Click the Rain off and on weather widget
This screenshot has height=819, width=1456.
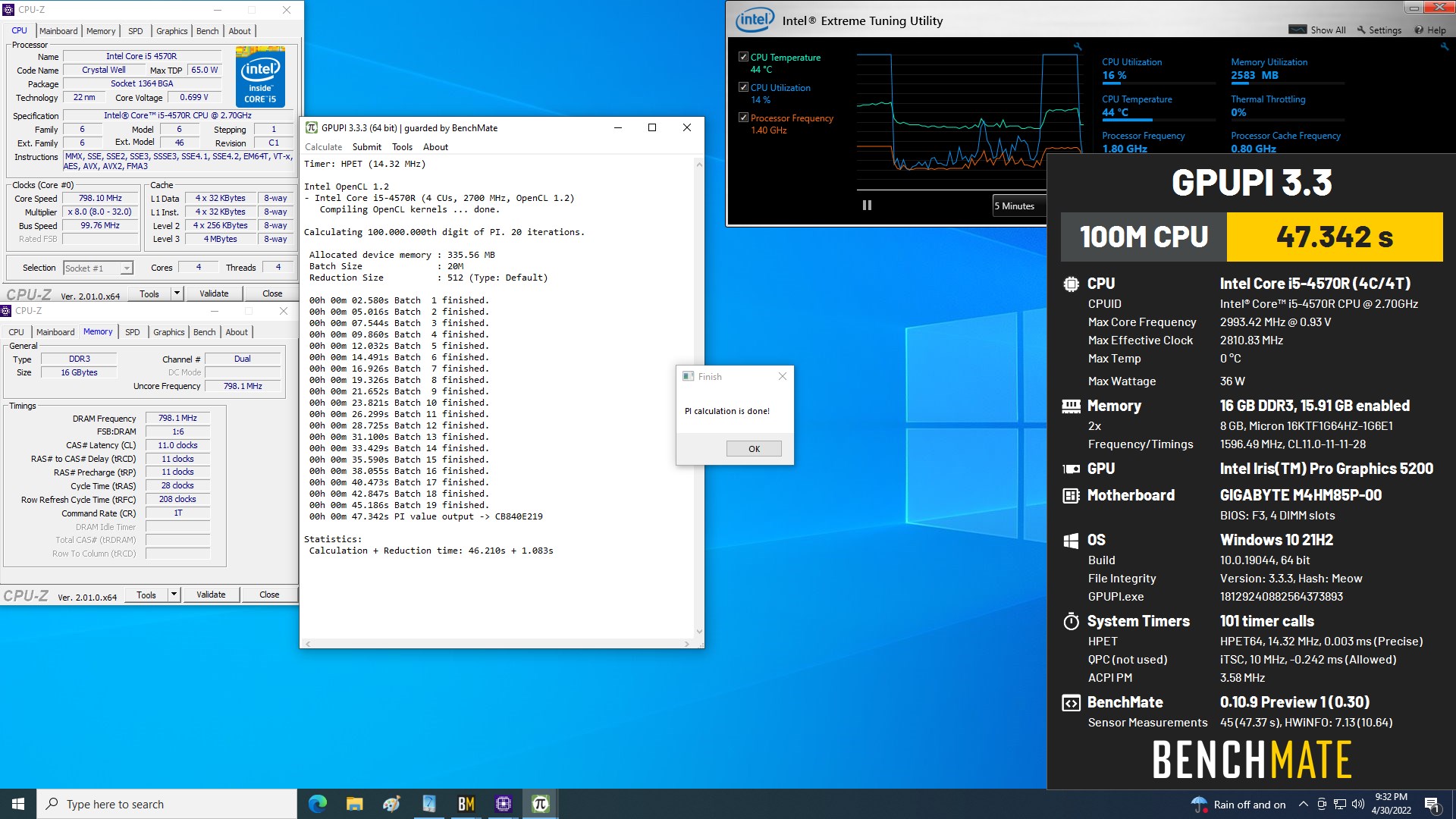point(1238,805)
